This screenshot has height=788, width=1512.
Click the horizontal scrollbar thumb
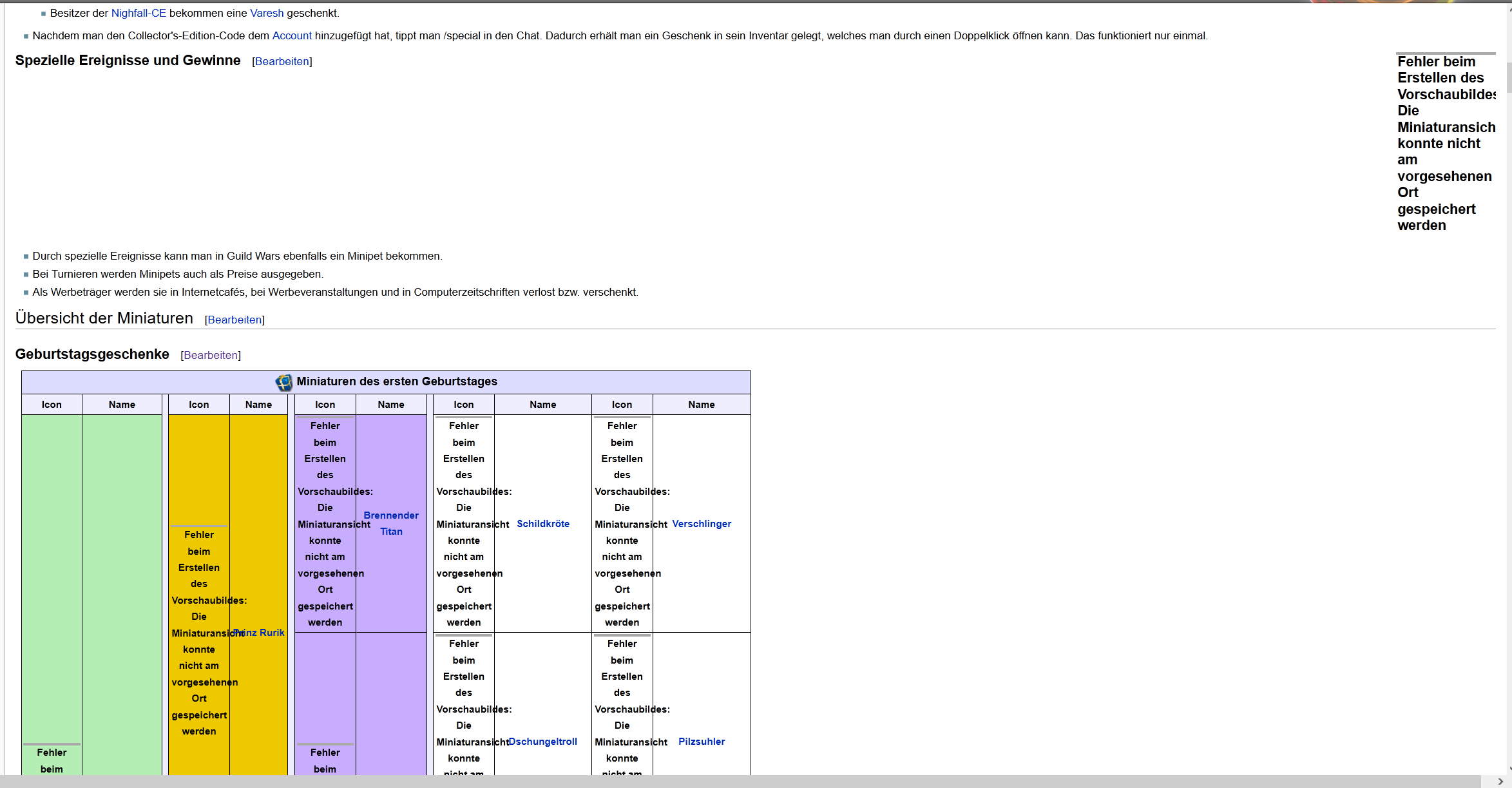coord(741,782)
